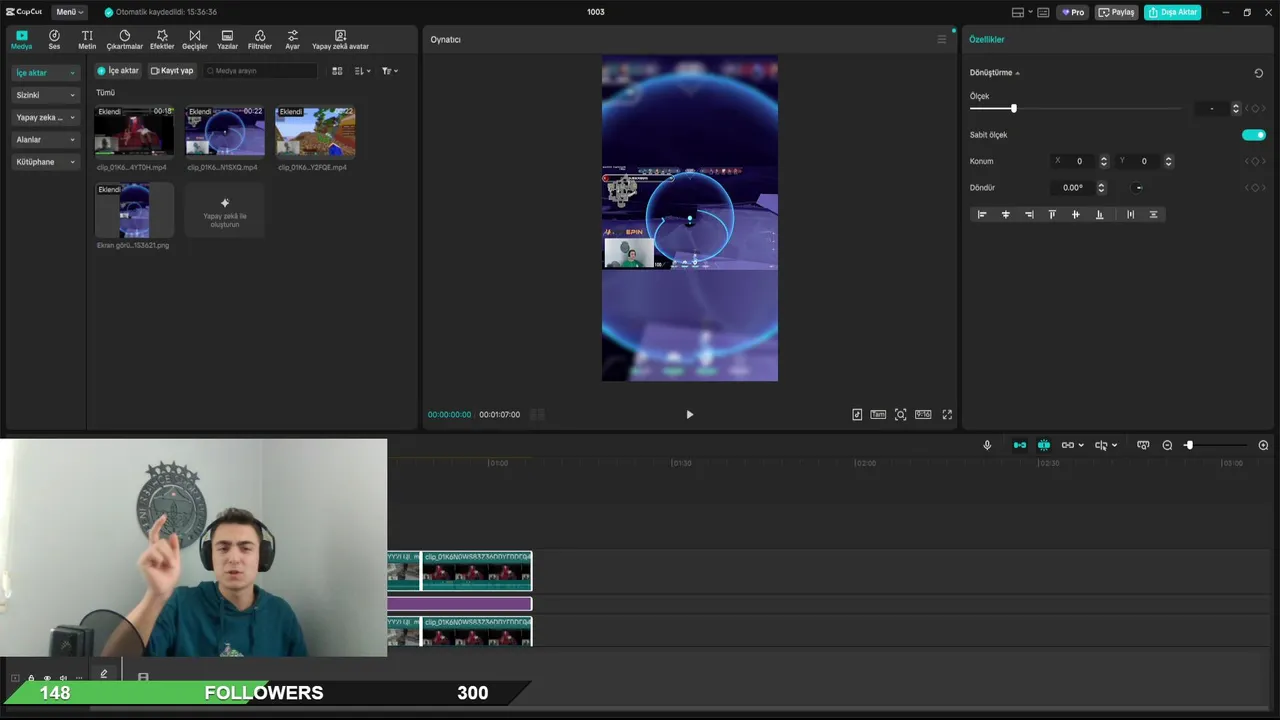This screenshot has height=720, width=1280.
Task: Click the Kayıt yap record button
Action: pyautogui.click(x=172, y=71)
